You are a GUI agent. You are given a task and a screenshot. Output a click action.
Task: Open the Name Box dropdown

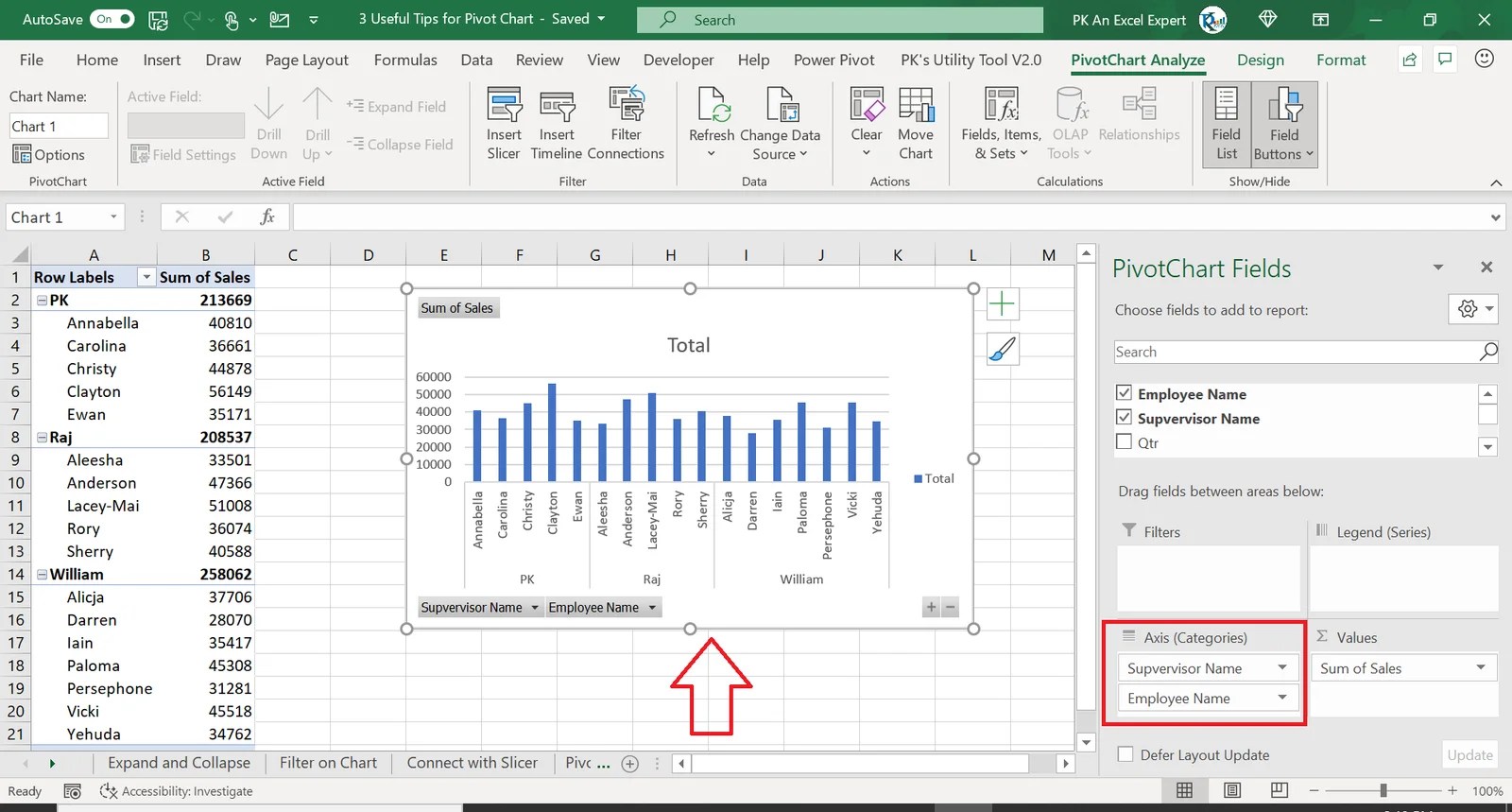click(113, 216)
